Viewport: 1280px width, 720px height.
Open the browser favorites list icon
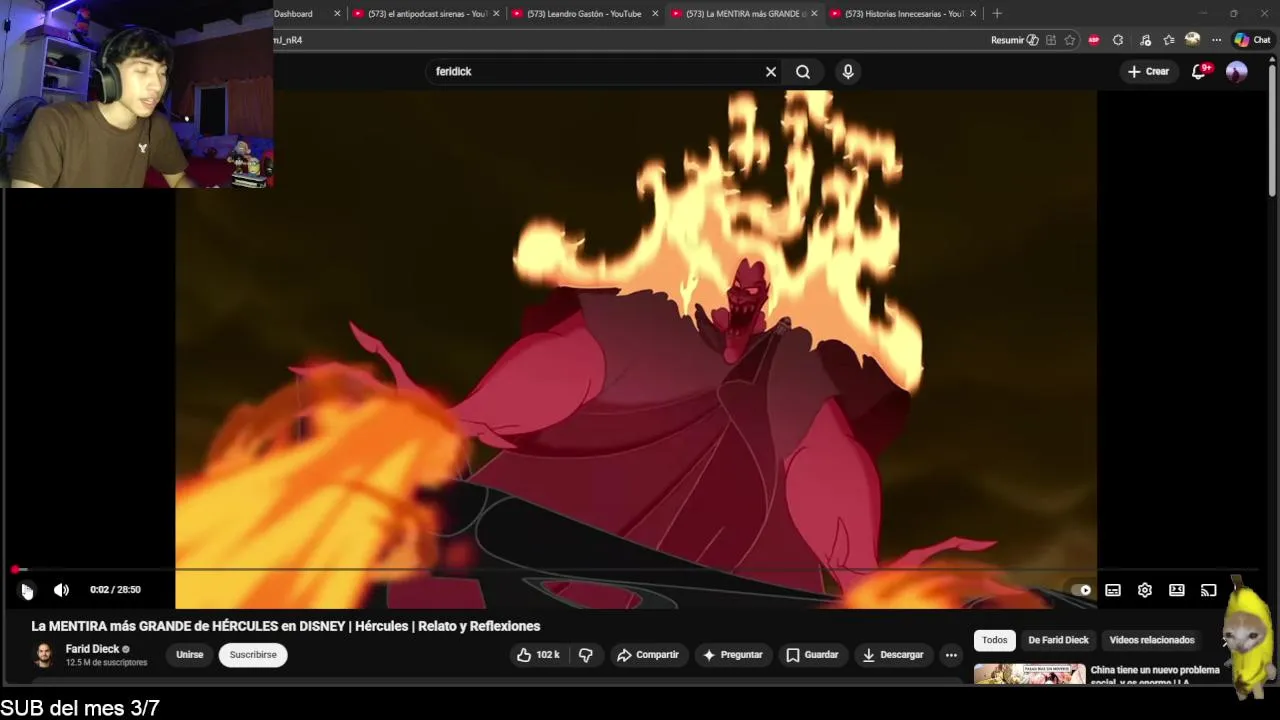tap(1169, 40)
